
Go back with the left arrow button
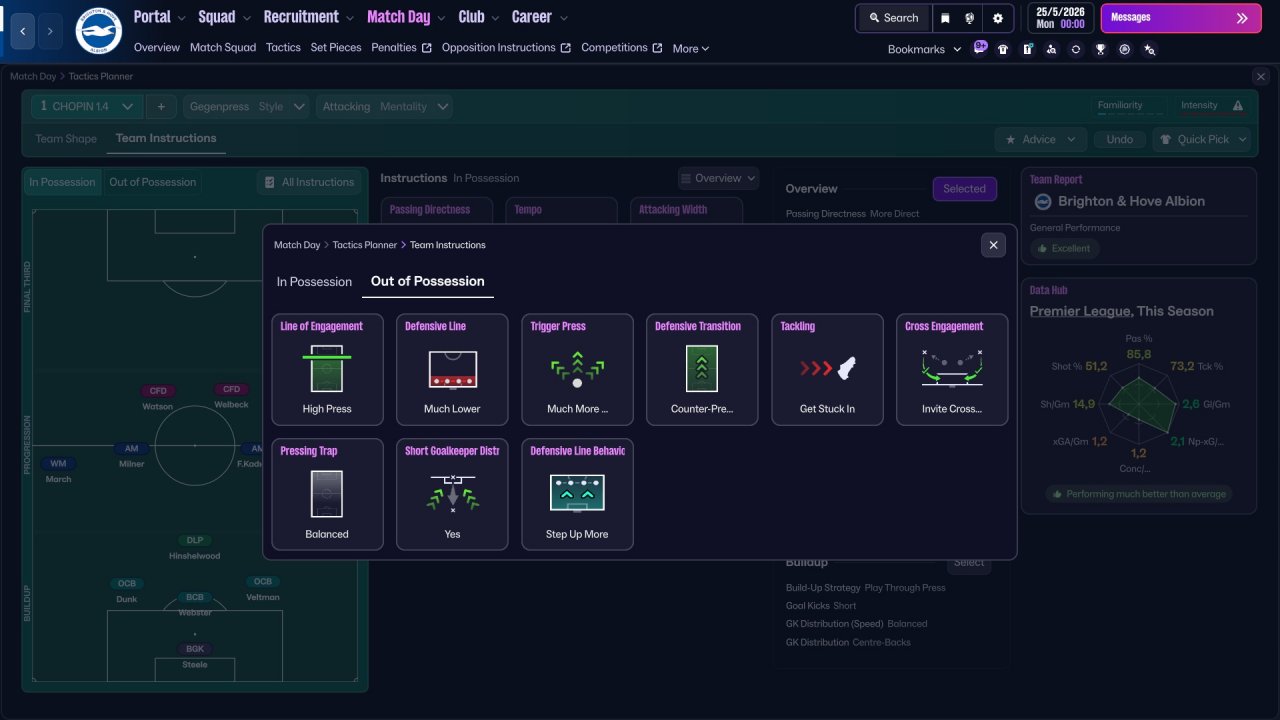click(23, 31)
